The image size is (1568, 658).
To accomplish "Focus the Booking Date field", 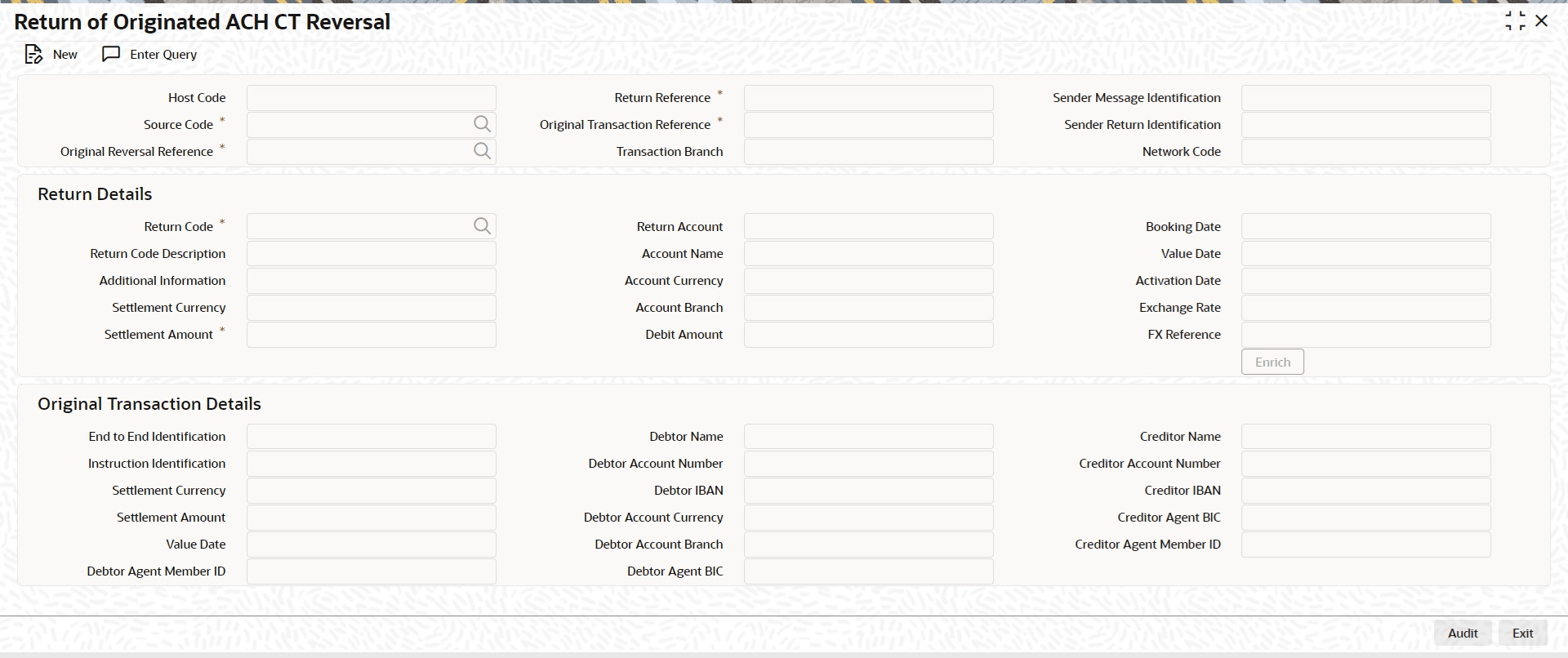I will (1366, 227).
